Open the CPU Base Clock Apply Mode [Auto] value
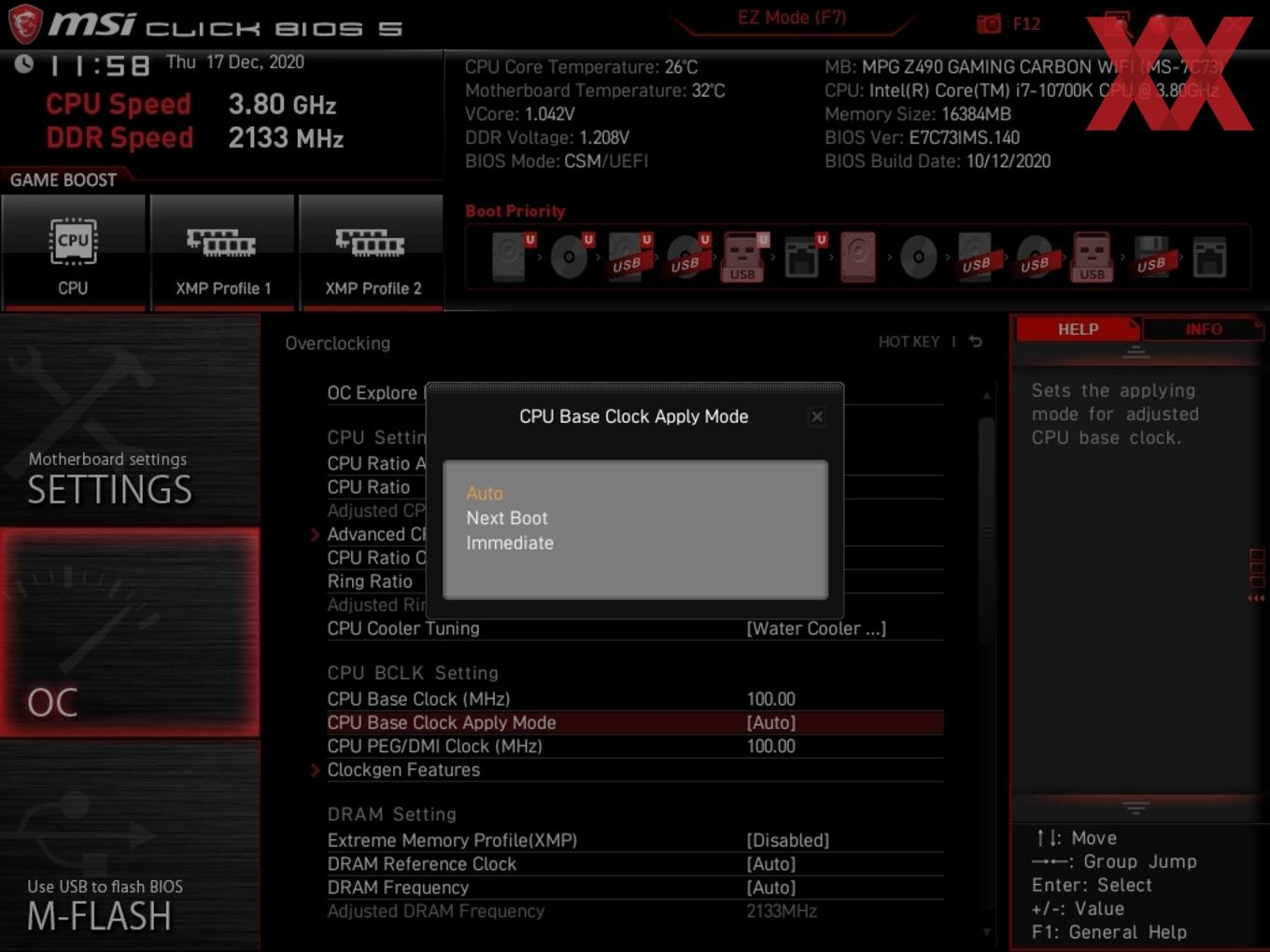Screen dimensions: 1270x952 771,723
